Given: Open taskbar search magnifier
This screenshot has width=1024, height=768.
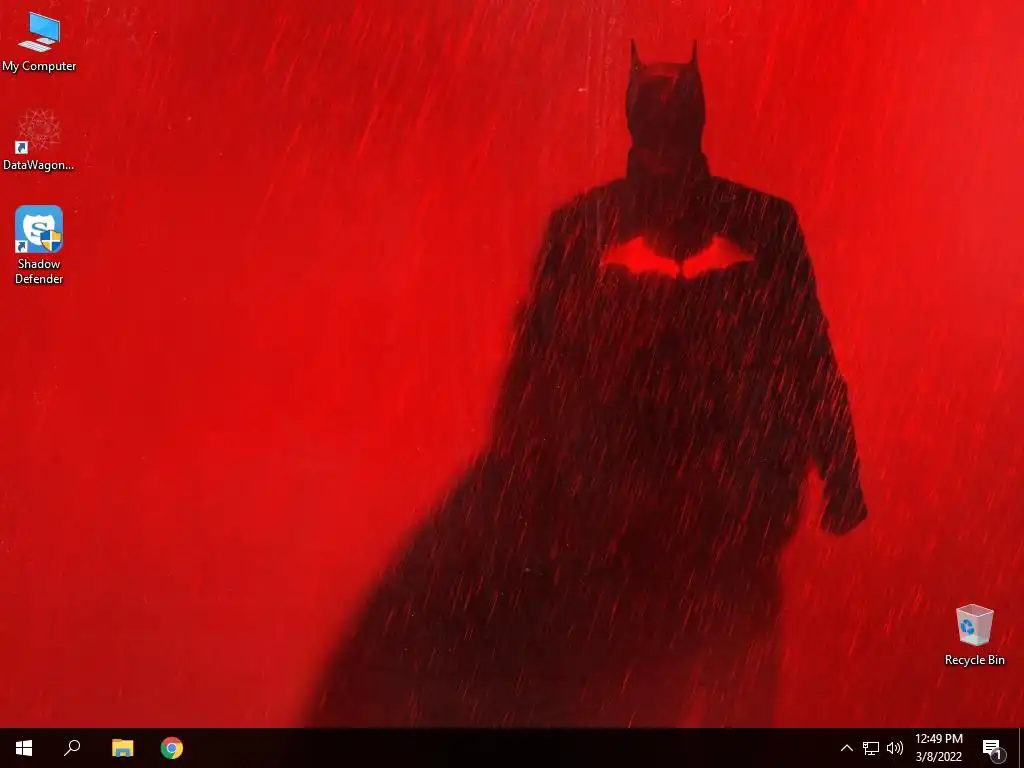Looking at the screenshot, I should coord(72,748).
